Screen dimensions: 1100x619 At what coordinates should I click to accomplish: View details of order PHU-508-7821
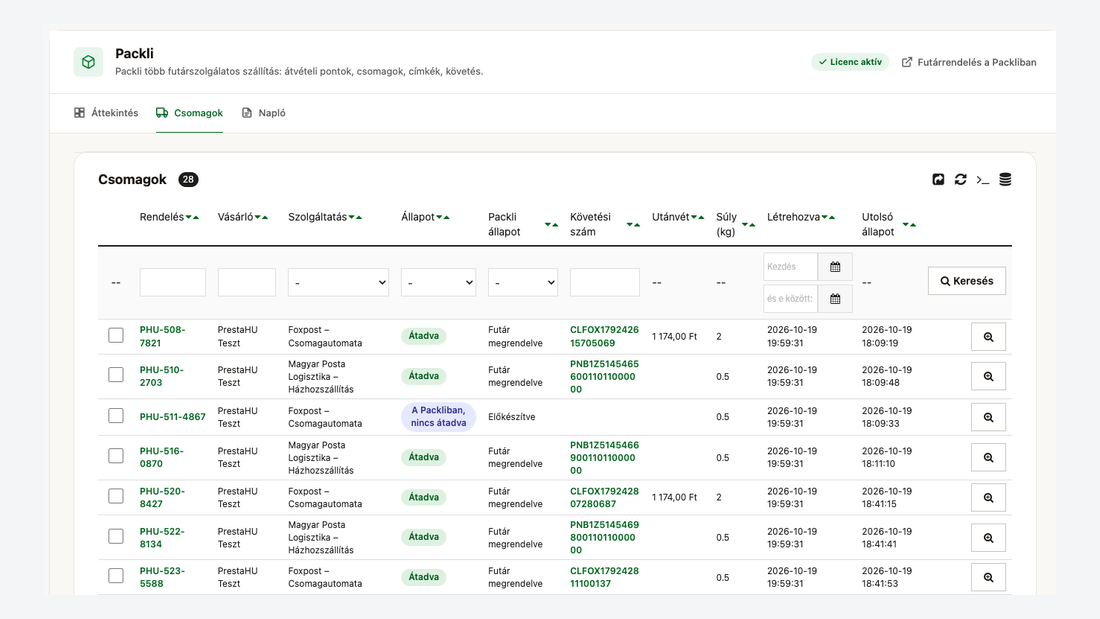[988, 337]
